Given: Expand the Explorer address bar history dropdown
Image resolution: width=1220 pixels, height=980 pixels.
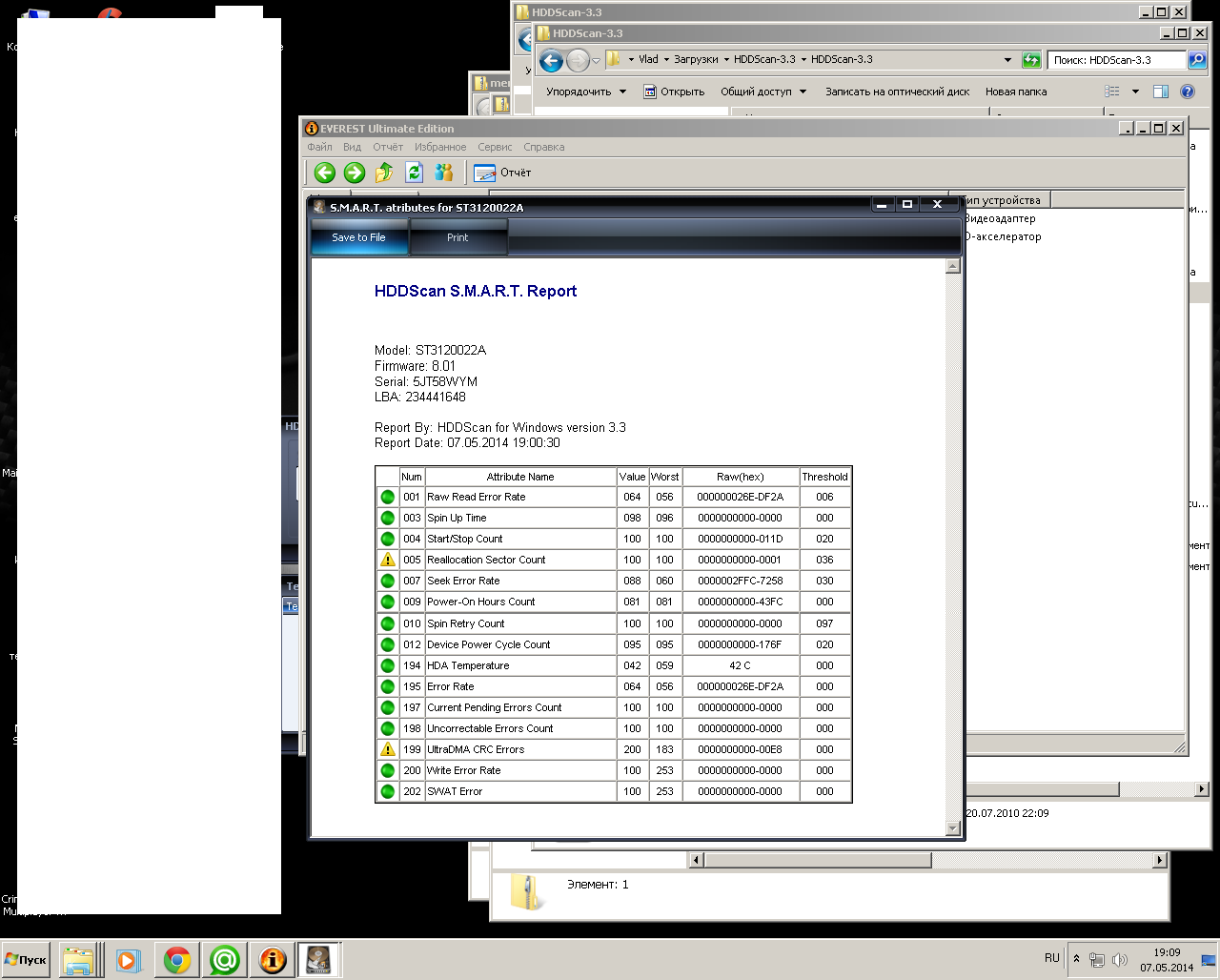Looking at the screenshot, I should click(x=1007, y=60).
